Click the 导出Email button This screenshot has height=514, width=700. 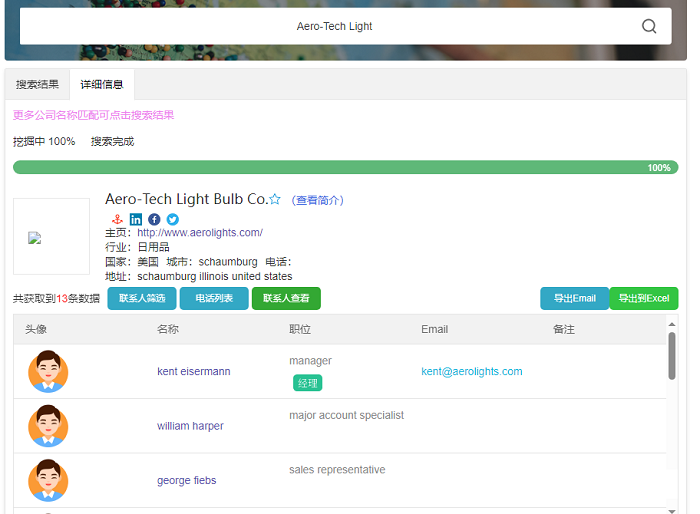tap(575, 298)
